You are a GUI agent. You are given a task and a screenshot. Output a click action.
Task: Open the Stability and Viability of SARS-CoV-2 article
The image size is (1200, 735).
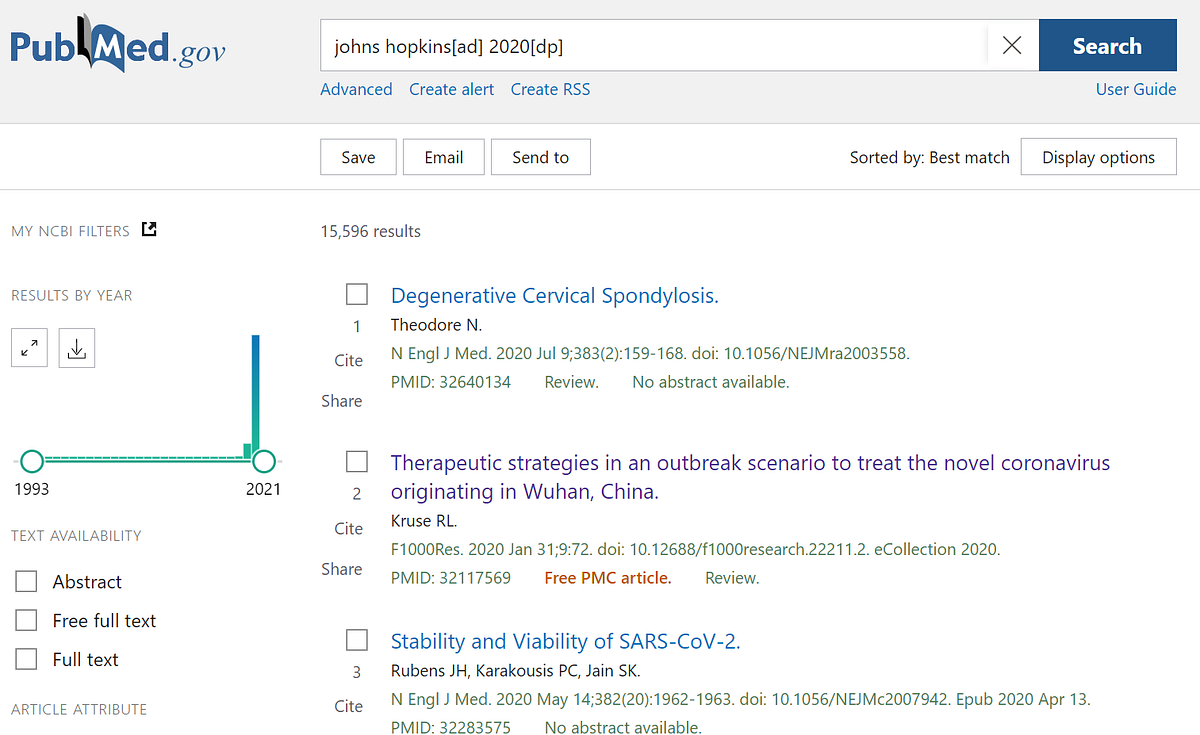point(565,642)
